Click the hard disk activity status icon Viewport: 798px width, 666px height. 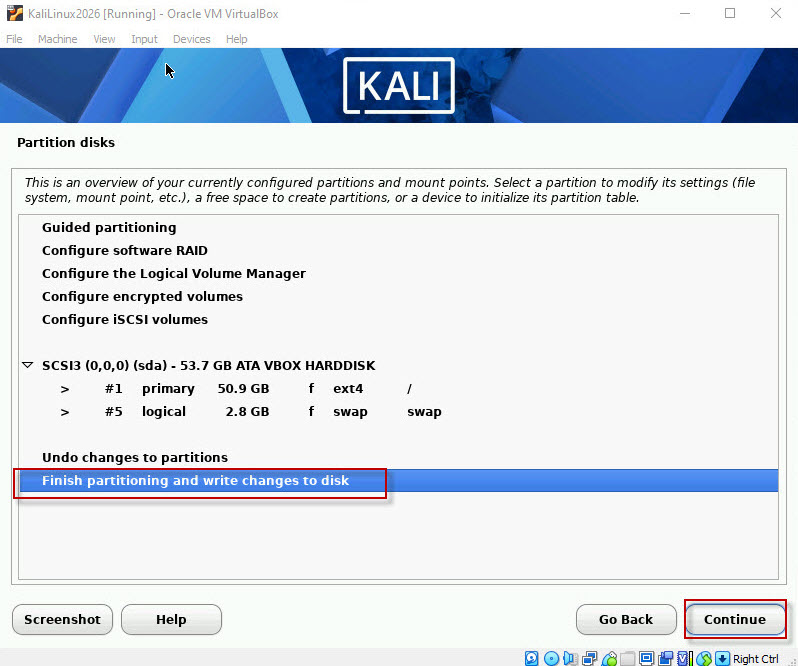click(531, 658)
